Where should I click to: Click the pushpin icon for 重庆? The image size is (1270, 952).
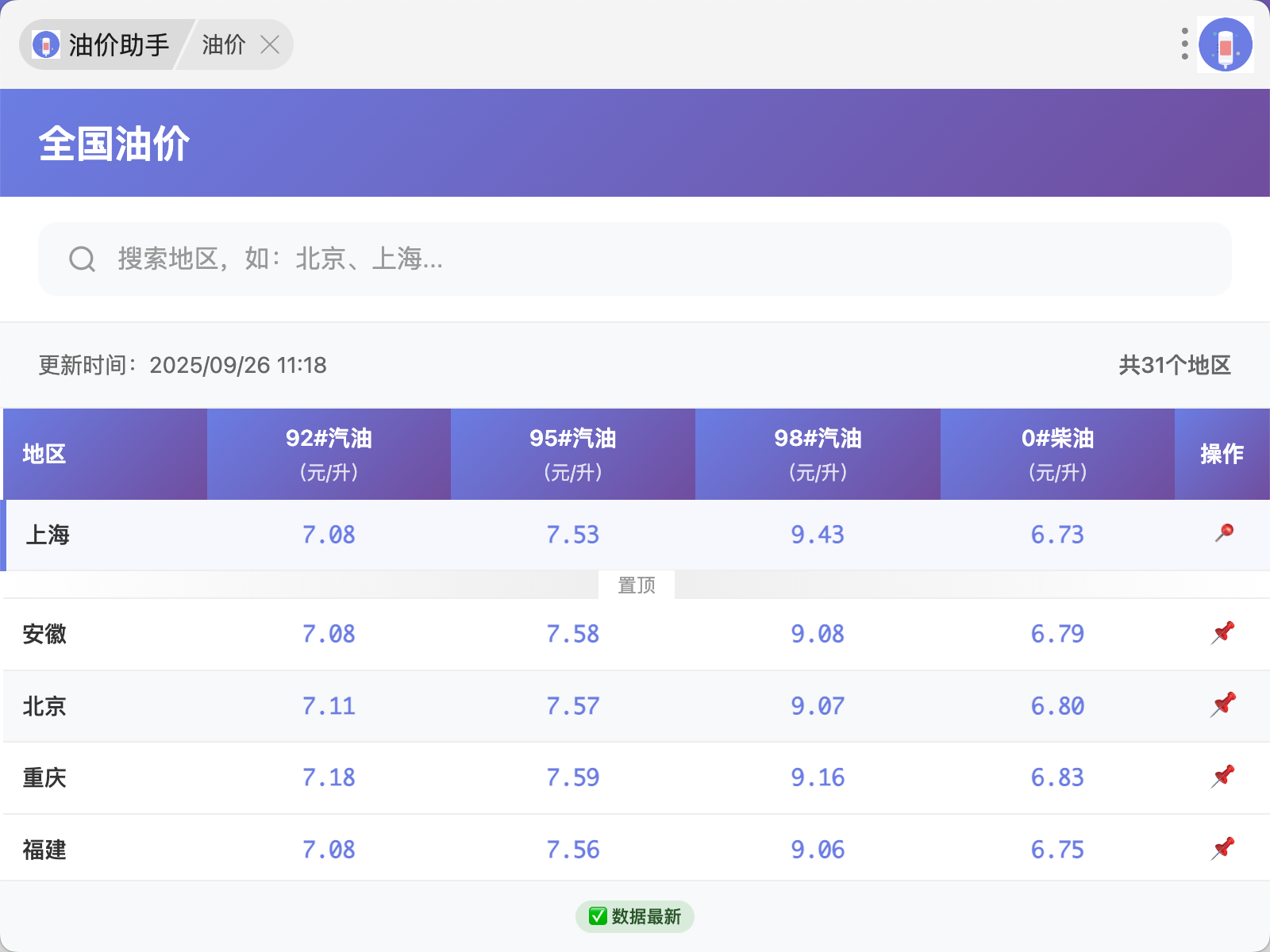coord(1223,777)
